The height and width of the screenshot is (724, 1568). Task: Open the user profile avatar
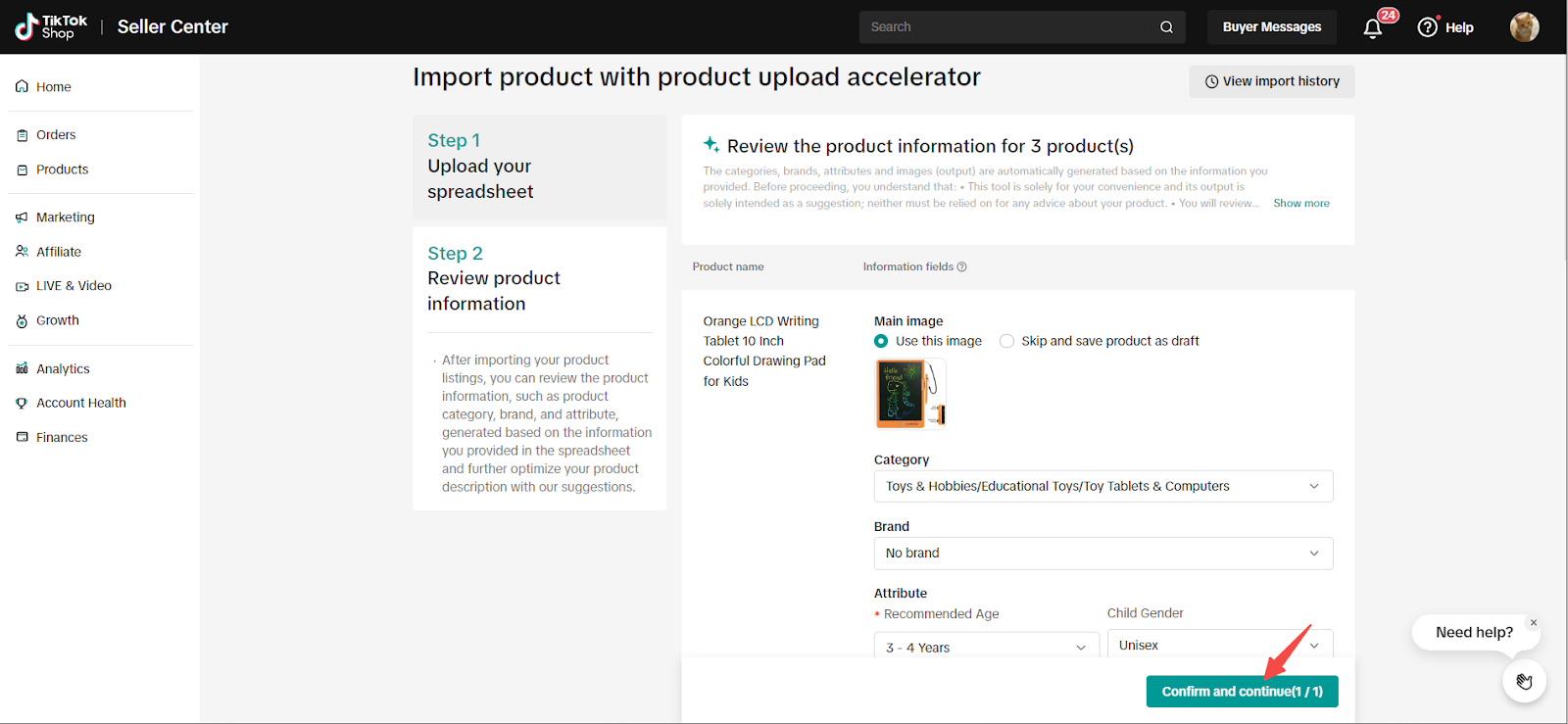(1524, 27)
